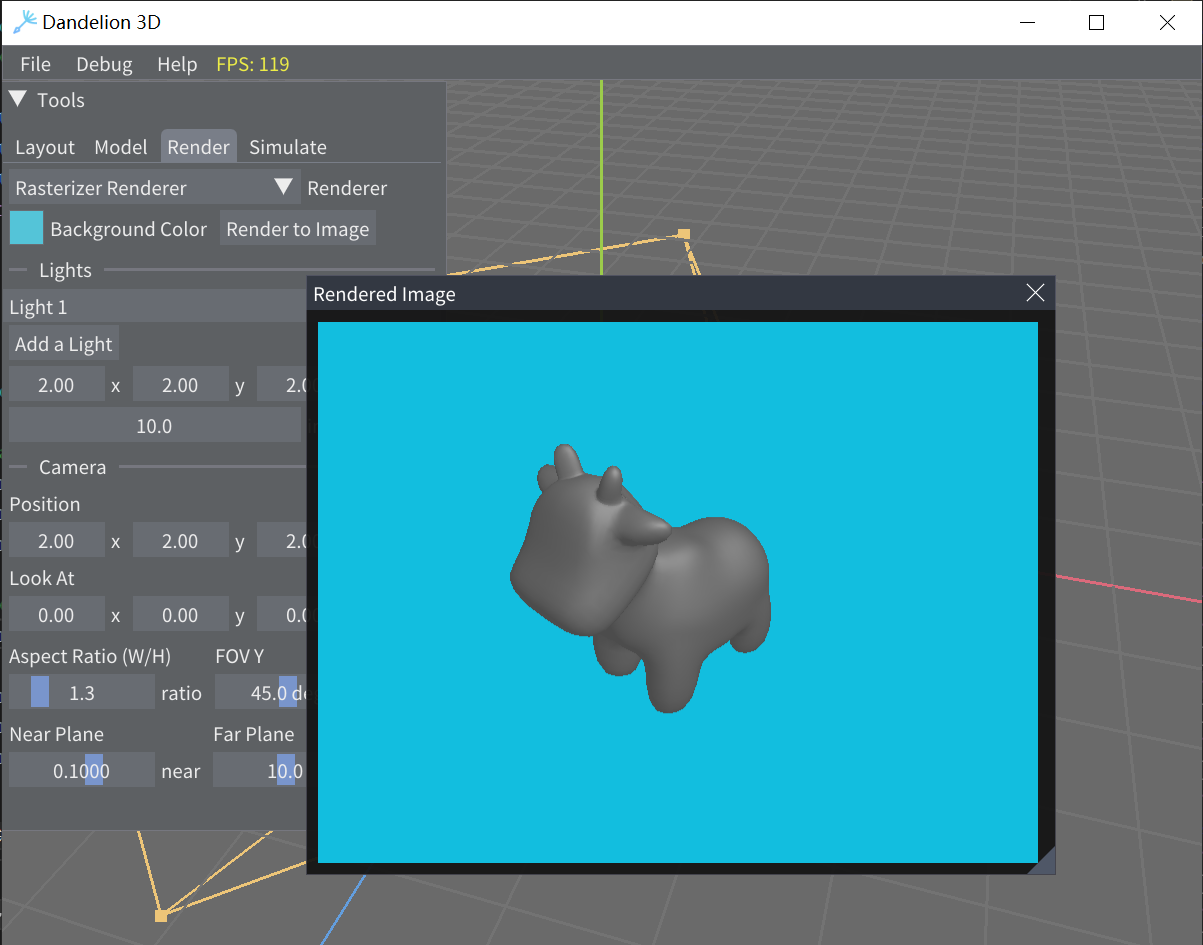Open the File menu
1203x945 pixels.
point(35,64)
